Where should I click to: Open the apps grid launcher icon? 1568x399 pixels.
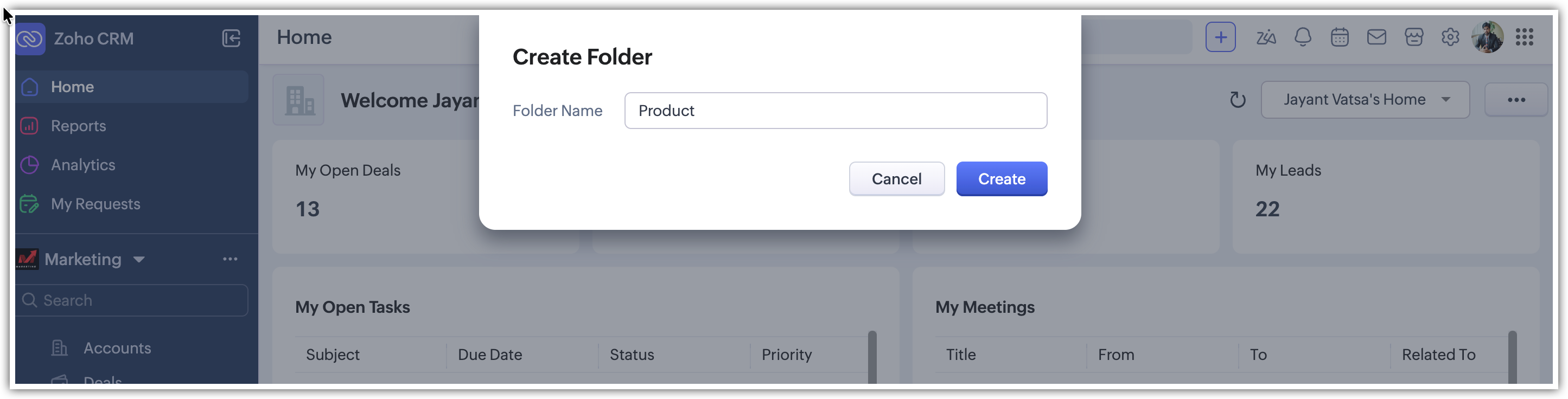point(1524,38)
